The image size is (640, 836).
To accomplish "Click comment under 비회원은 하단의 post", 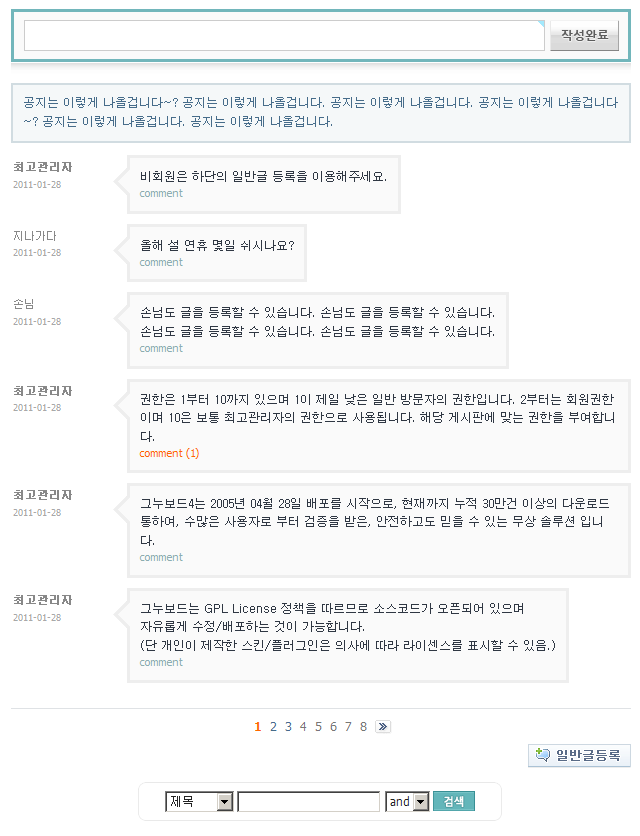I will pos(161,194).
